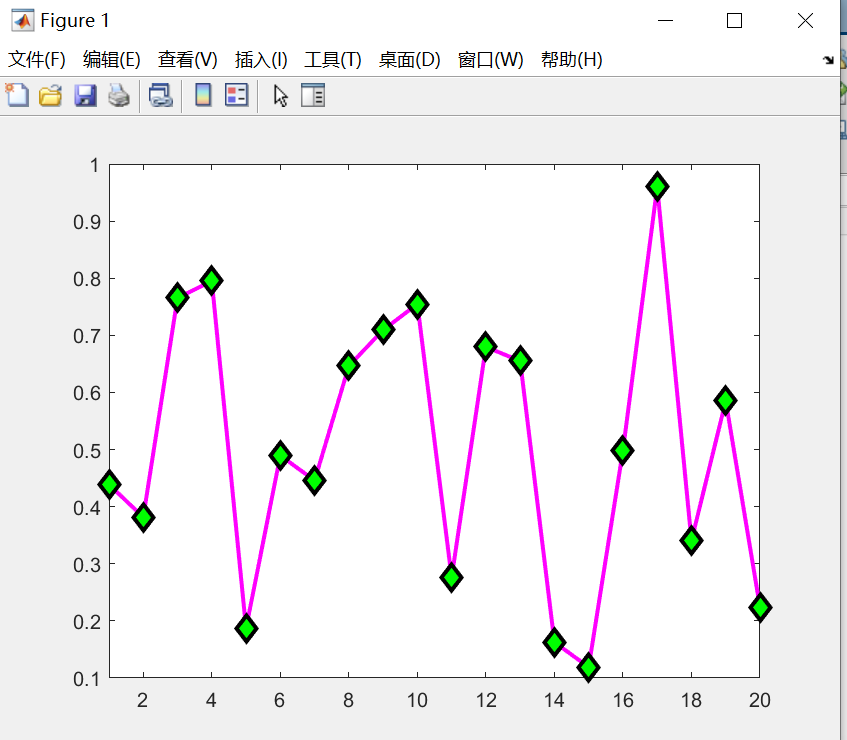This screenshot has width=847, height=740.
Task: Dock the figure using the dock arrow
Action: tap(829, 60)
